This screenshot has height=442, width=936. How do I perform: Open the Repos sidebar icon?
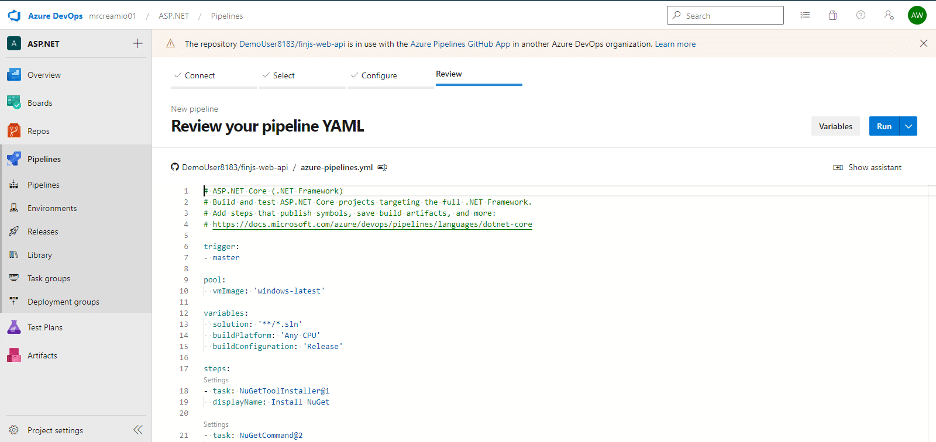coord(14,131)
